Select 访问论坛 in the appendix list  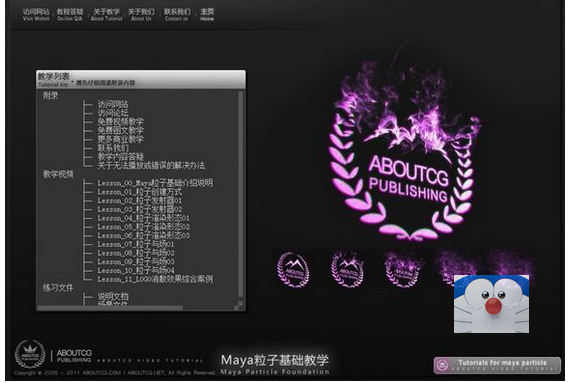tap(113, 113)
